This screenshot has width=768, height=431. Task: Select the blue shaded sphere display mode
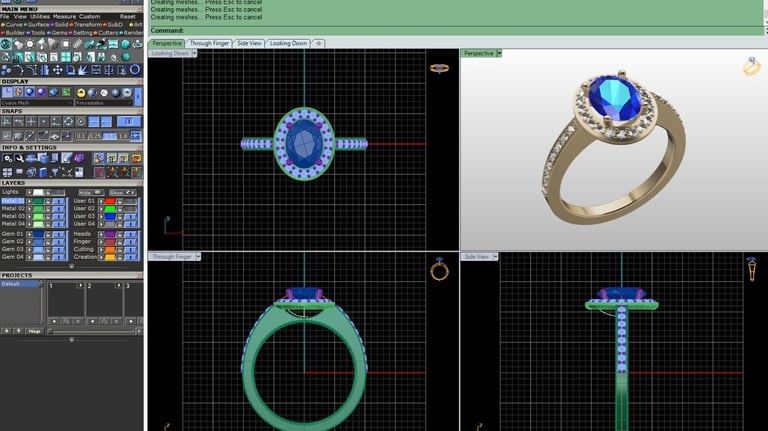30,92
